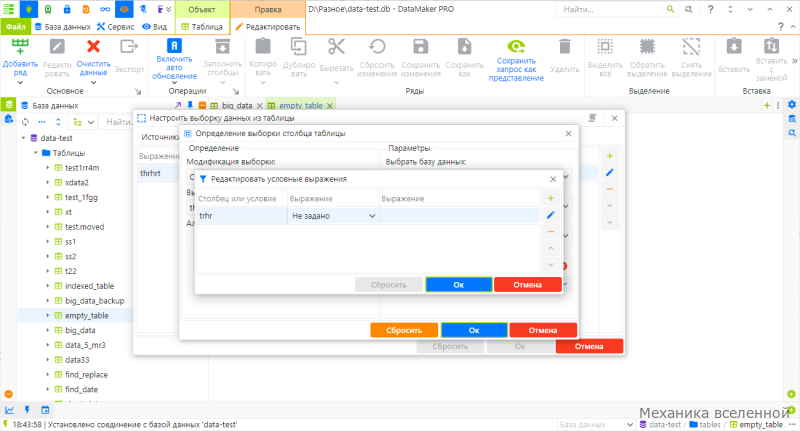Edit the condition with pencil icon
800x431 pixels.
click(551, 215)
